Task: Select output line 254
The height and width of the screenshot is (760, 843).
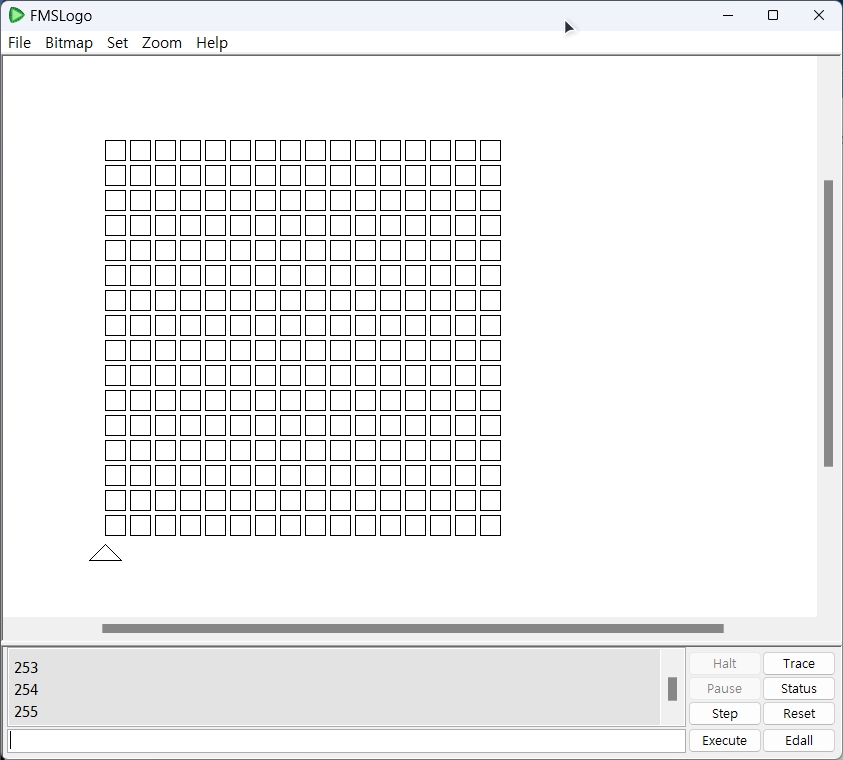Action: (x=26, y=690)
